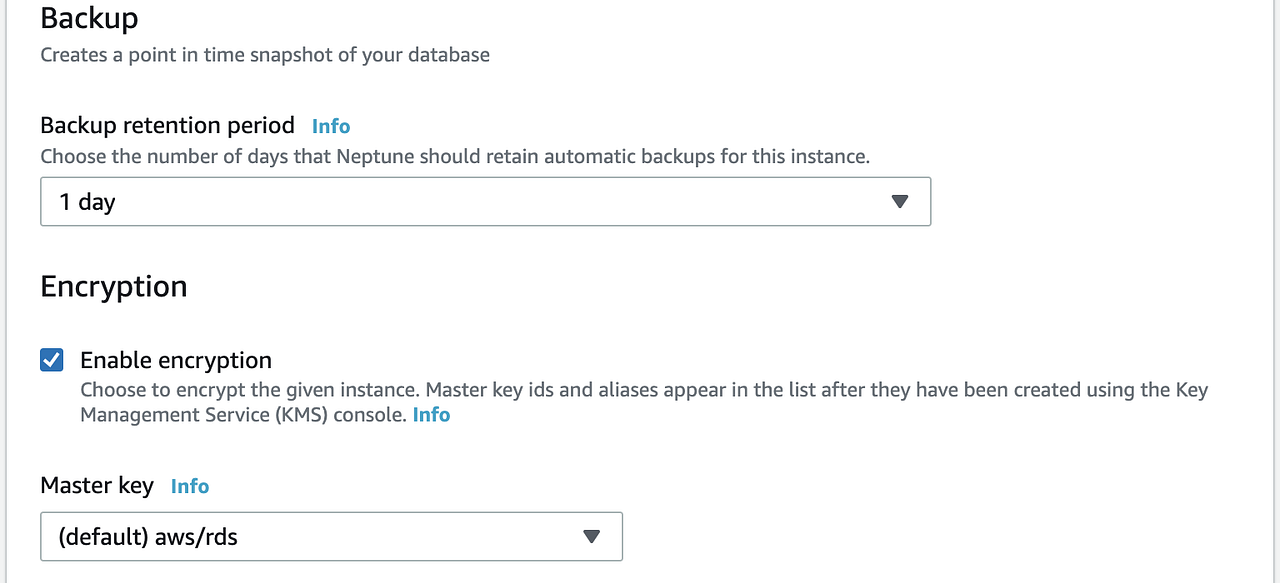
Task: Click the Master key selection field
Action: pyautogui.click(x=330, y=536)
